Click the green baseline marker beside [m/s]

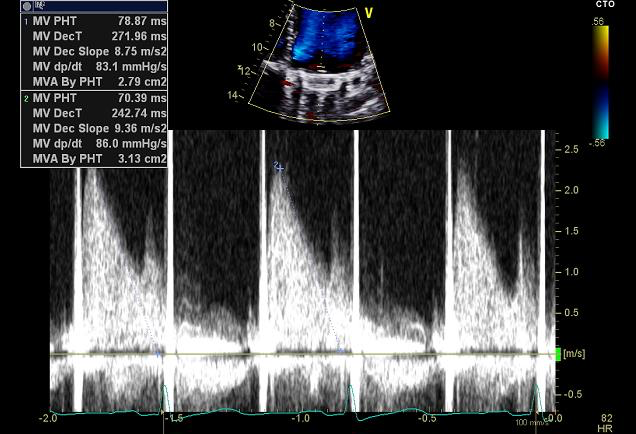557,354
